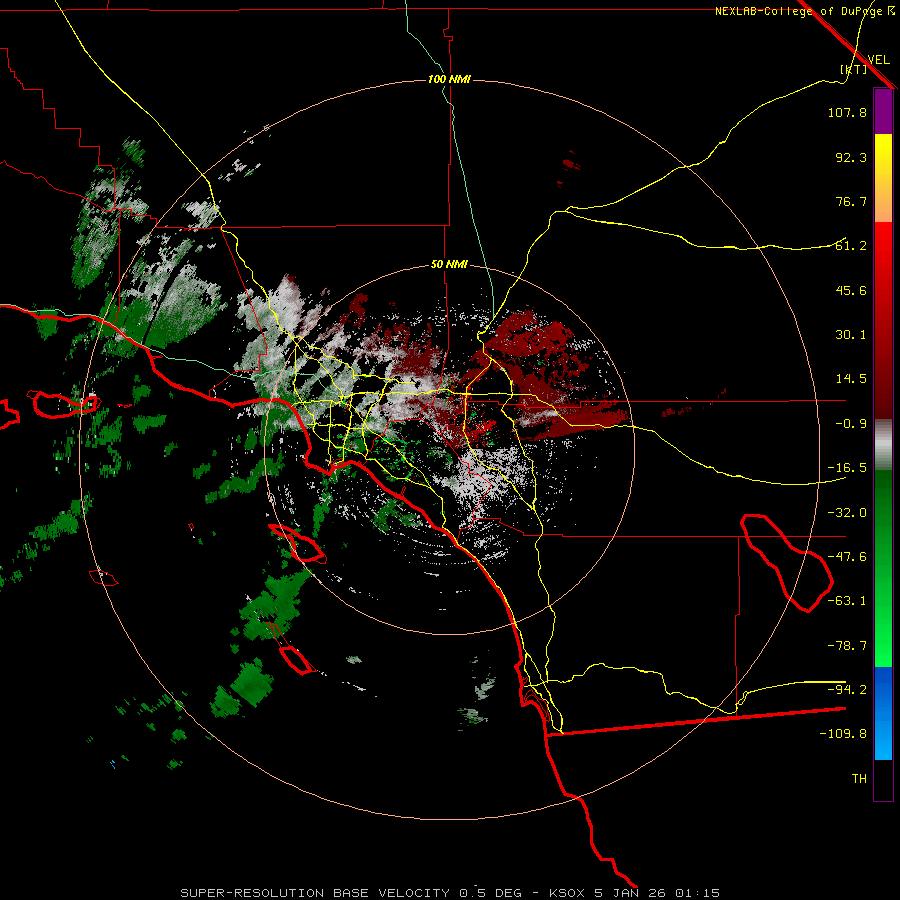Click the 92.3 velocity scale value
The image size is (900, 900).
tap(851, 157)
